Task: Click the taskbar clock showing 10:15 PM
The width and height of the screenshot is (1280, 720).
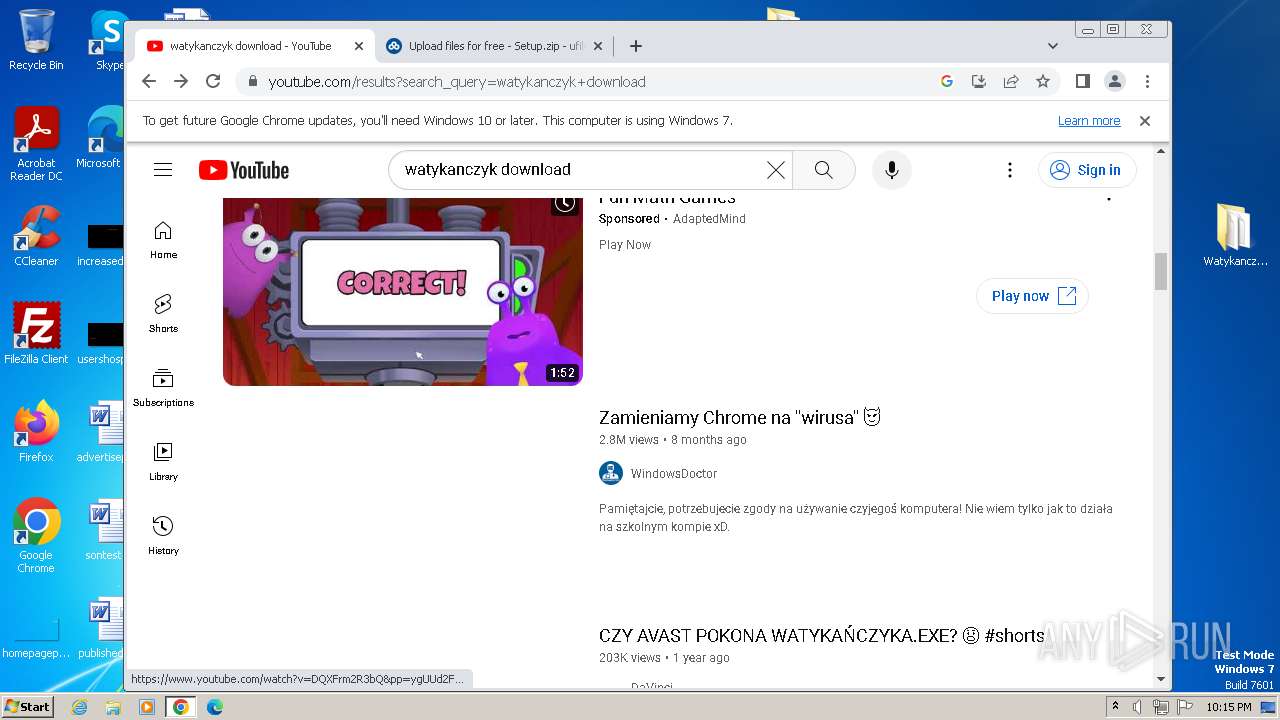Action: click(x=1228, y=707)
